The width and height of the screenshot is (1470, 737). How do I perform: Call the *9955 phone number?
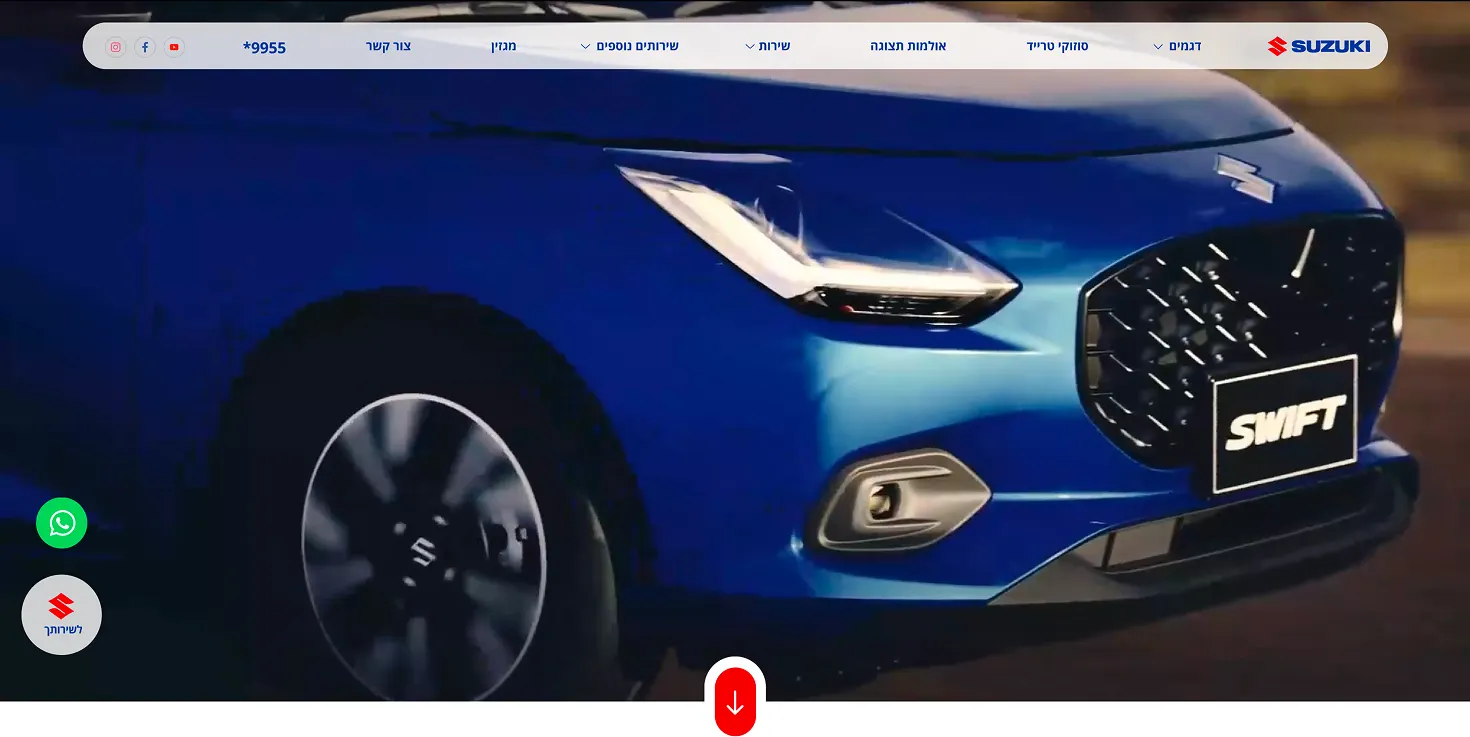pyautogui.click(x=264, y=46)
